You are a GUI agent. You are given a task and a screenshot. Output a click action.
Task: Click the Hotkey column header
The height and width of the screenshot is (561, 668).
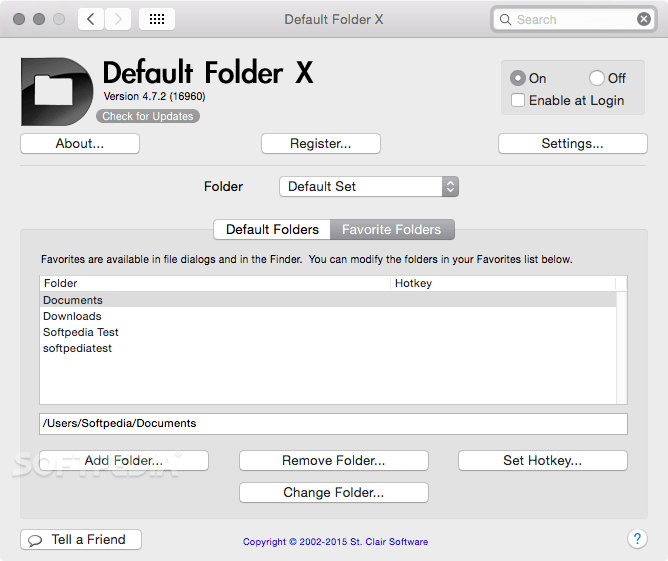point(503,283)
